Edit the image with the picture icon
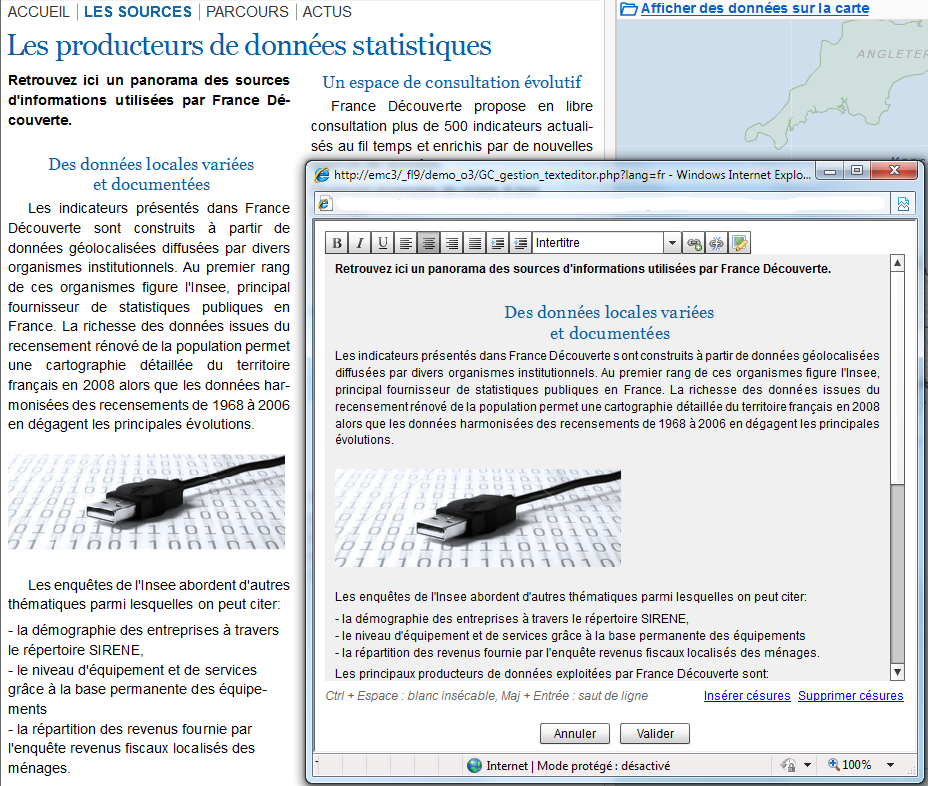 [740, 243]
